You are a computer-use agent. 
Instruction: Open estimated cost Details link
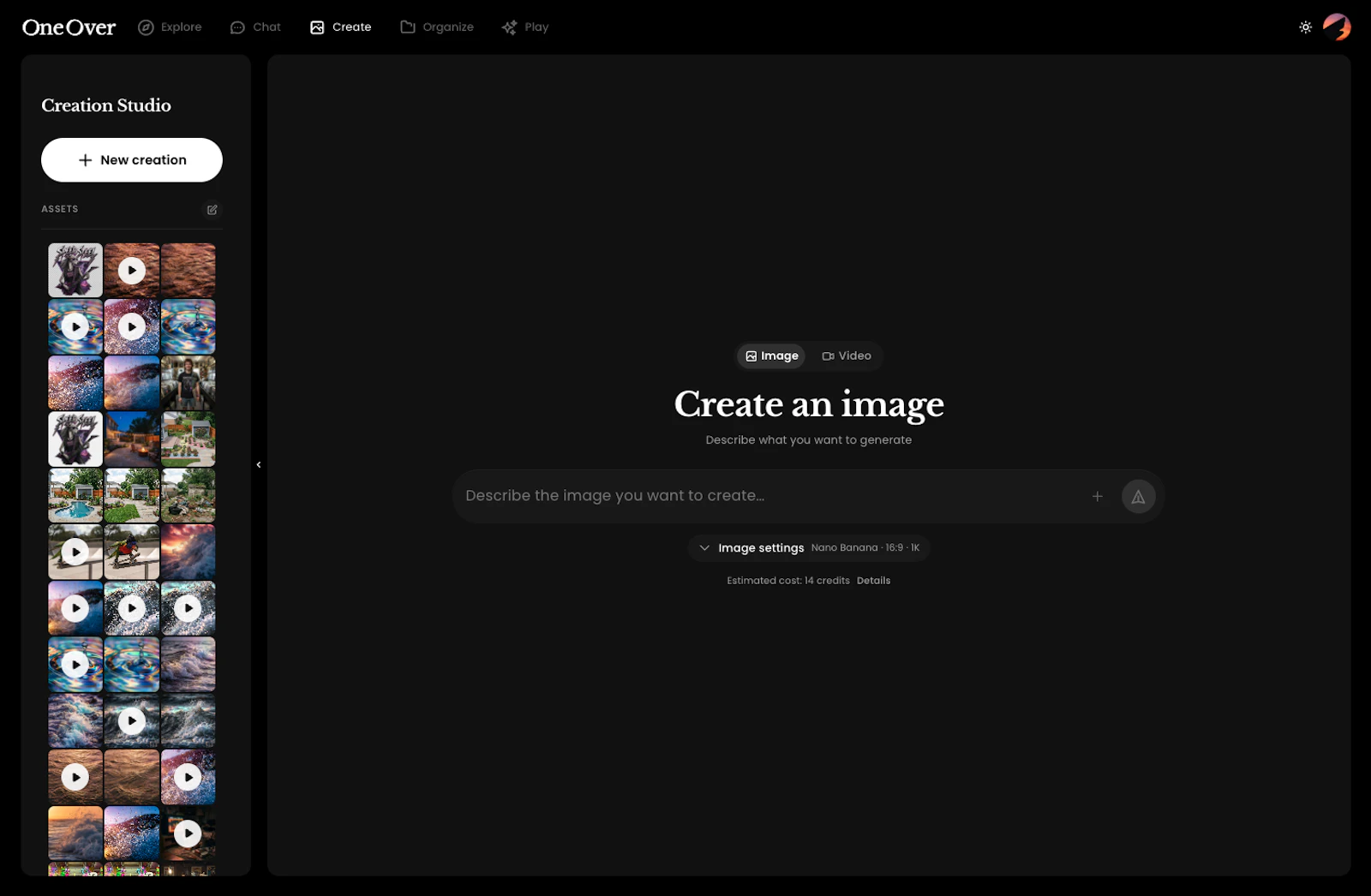[873, 581]
